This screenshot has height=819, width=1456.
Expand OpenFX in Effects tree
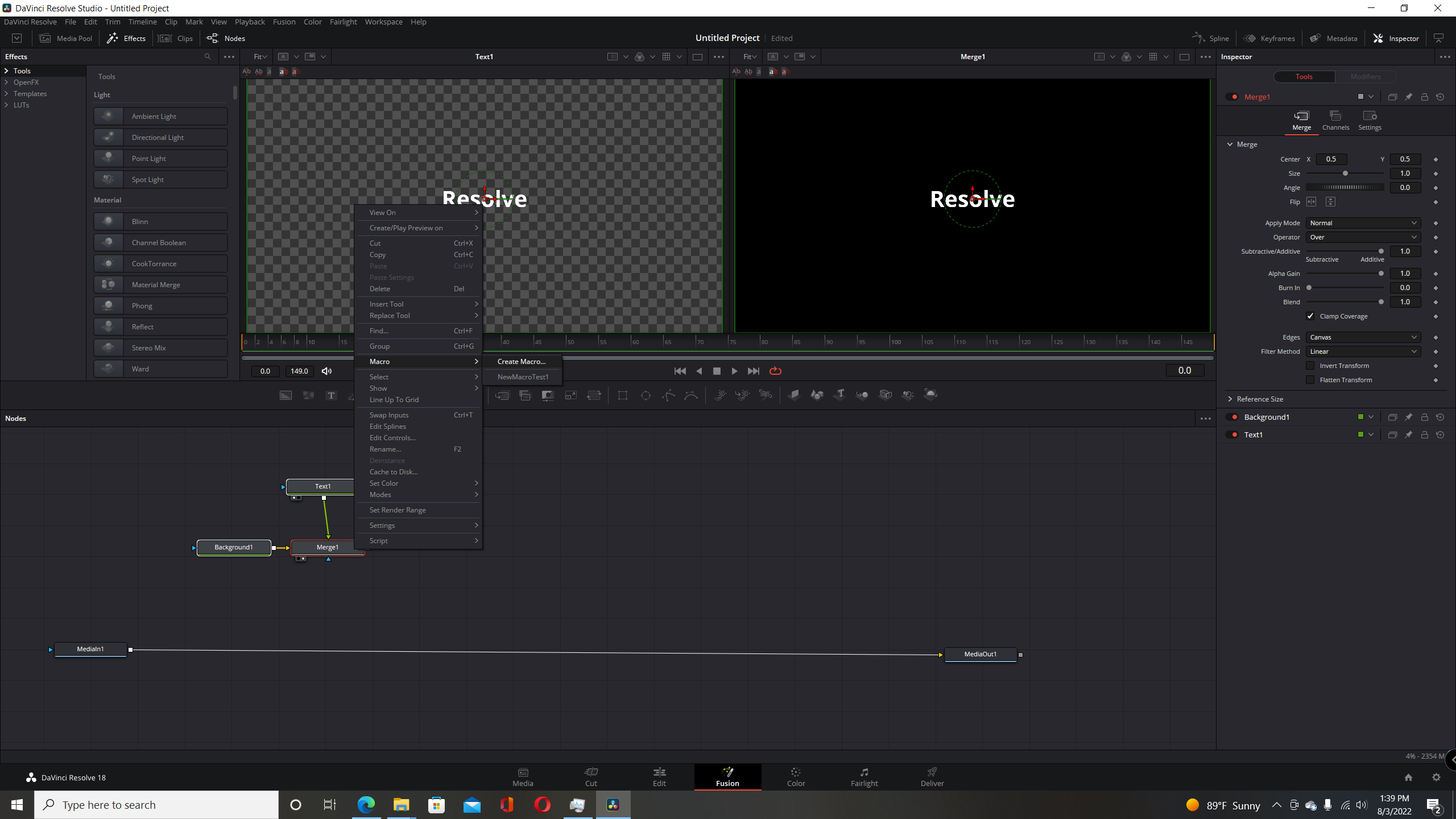[x=6, y=82]
